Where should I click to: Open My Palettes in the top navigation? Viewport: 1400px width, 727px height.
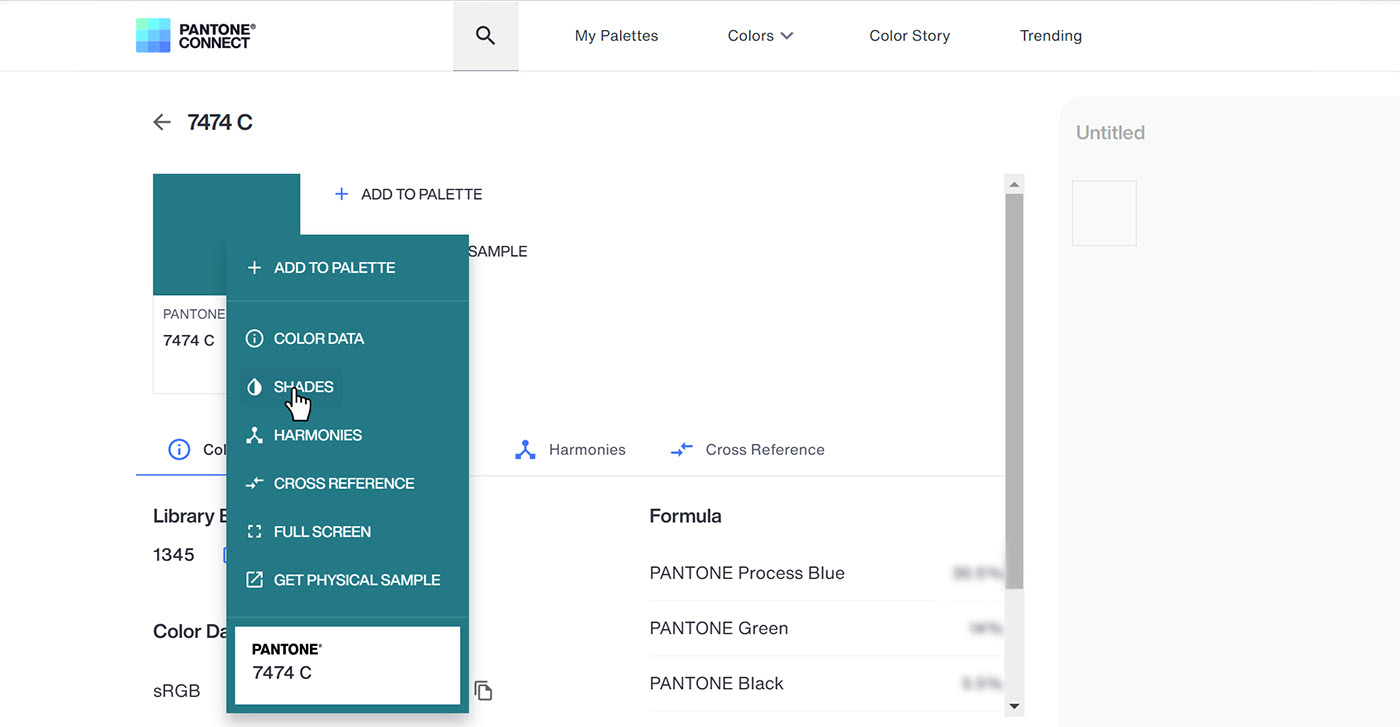616,36
